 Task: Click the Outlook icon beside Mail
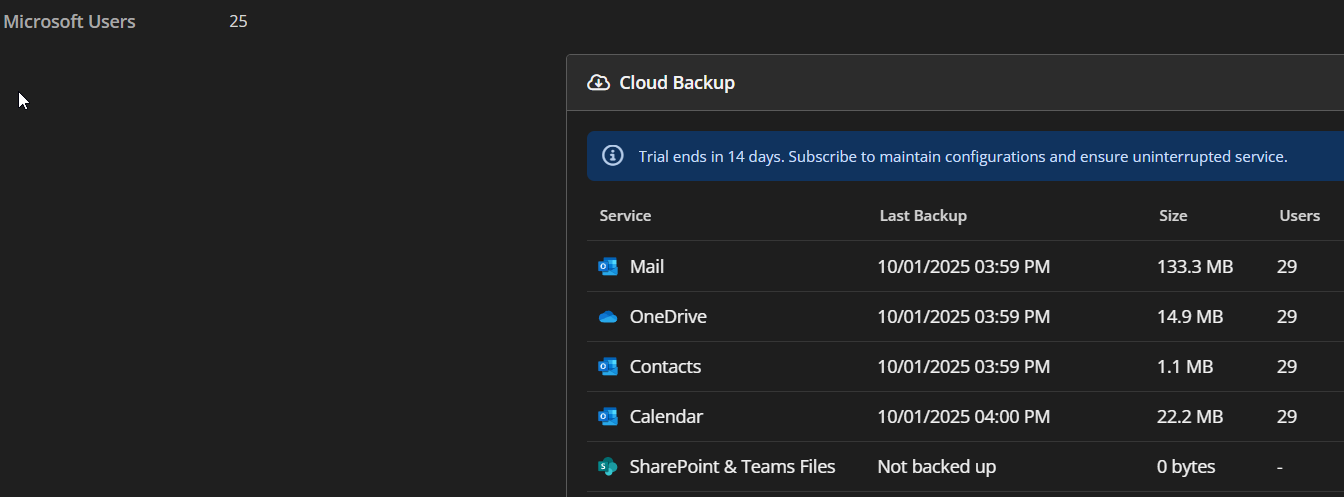607,267
